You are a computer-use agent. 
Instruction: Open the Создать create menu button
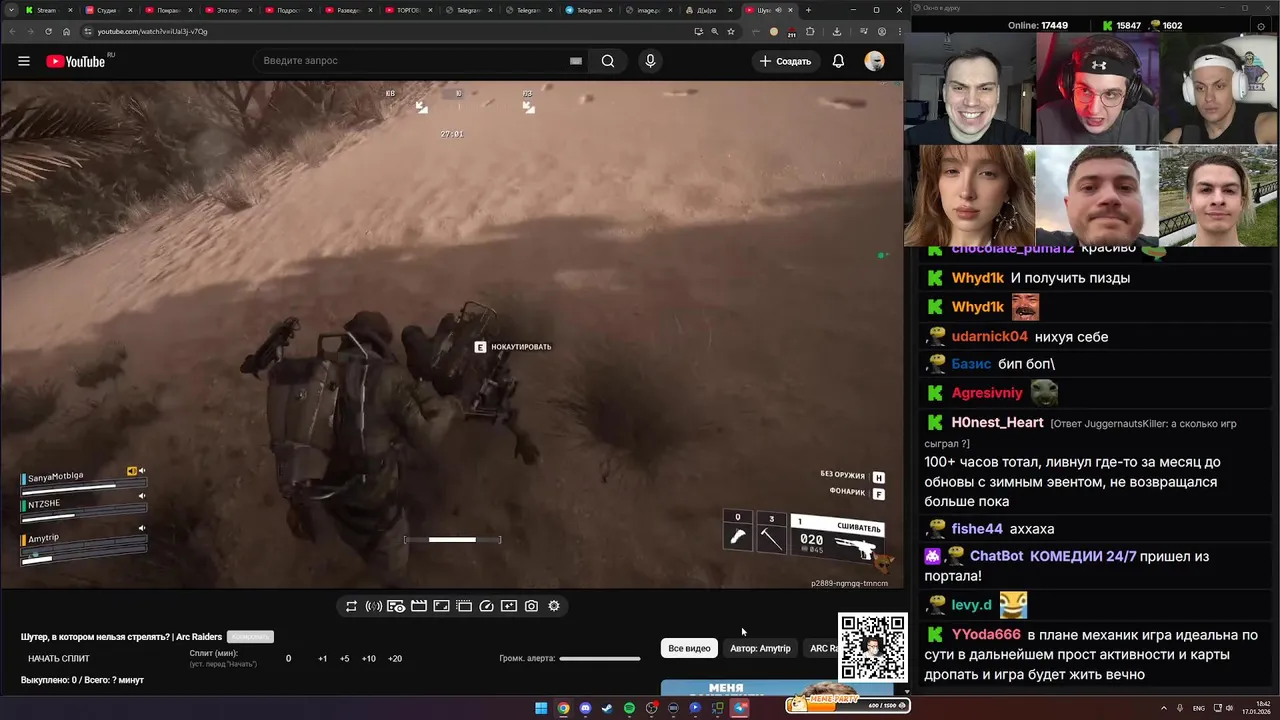pyautogui.click(x=785, y=61)
